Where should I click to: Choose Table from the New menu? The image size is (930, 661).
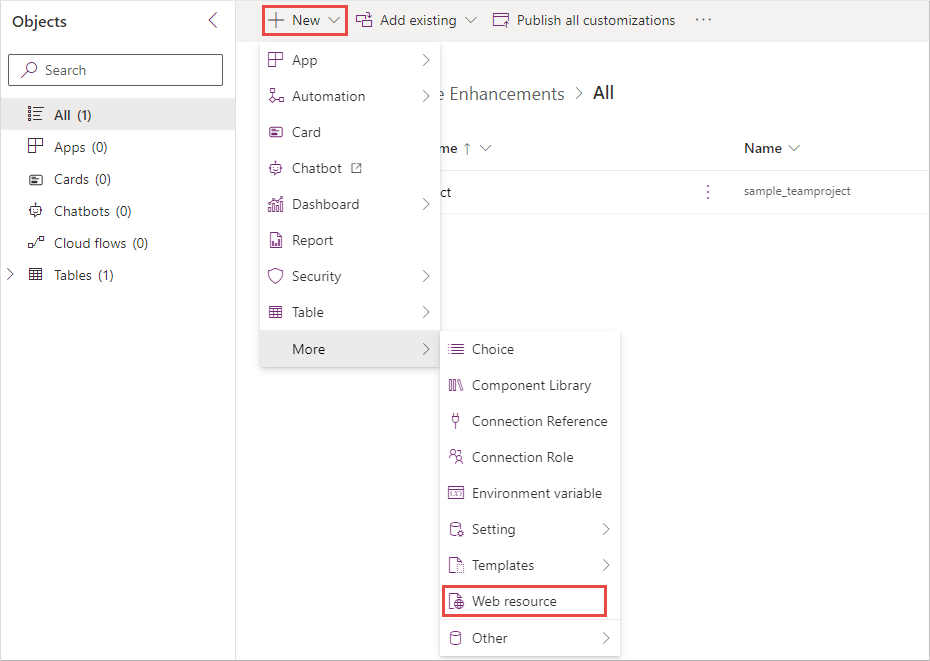349,312
